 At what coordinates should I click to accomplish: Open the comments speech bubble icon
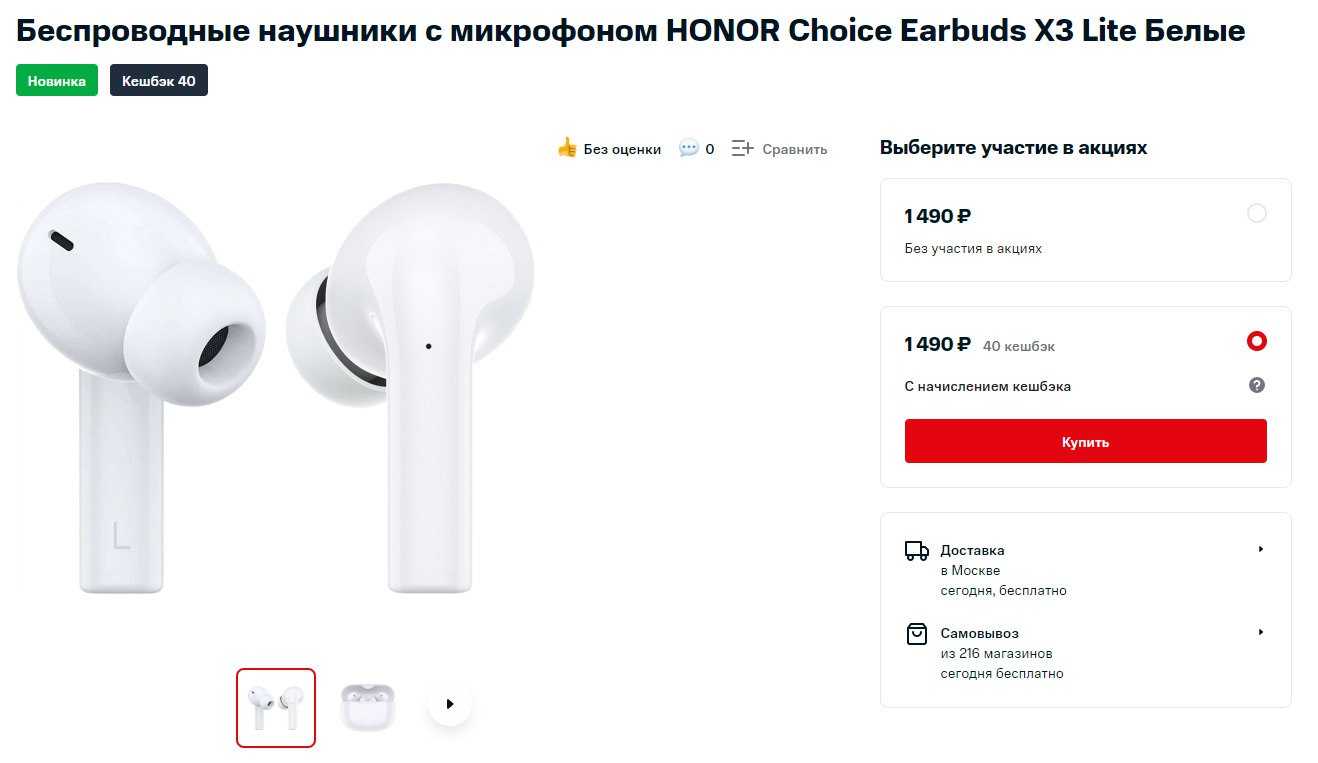point(688,148)
